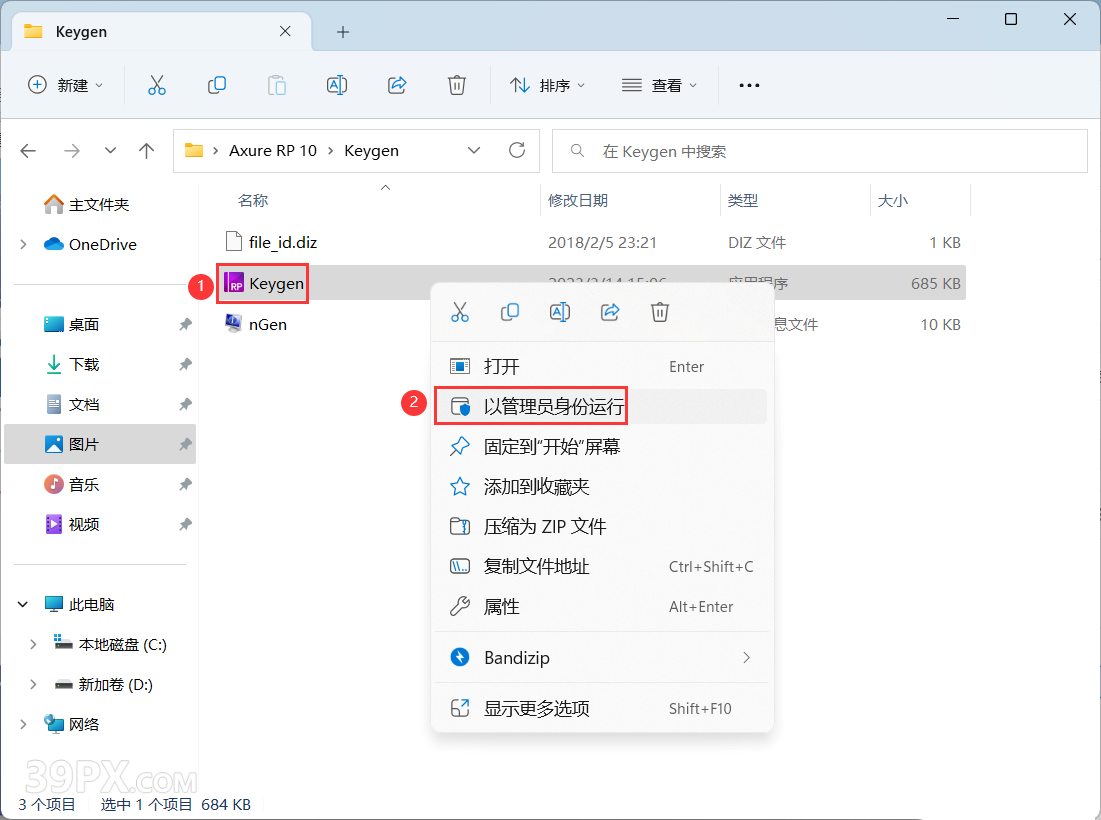Viewport: 1101px width, 820px height.
Task: Click the Rename icon in the top toolbar
Action: [337, 86]
